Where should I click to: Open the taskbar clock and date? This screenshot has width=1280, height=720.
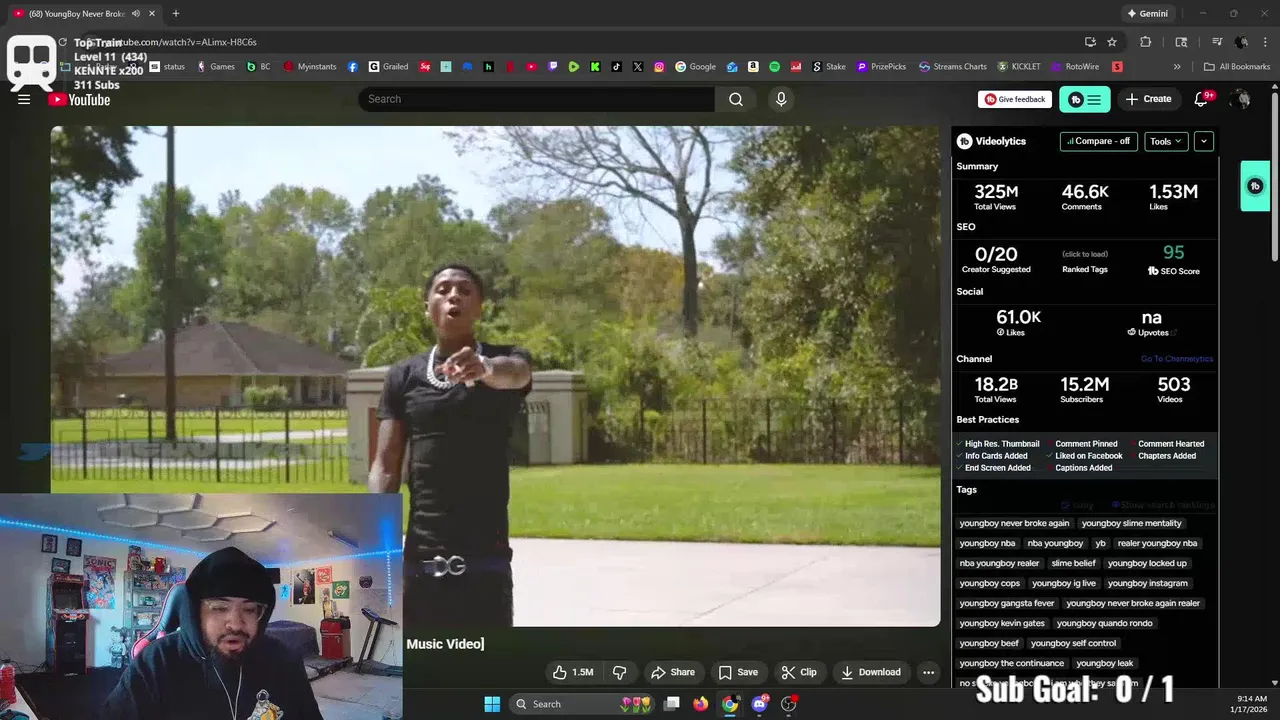(1251, 704)
